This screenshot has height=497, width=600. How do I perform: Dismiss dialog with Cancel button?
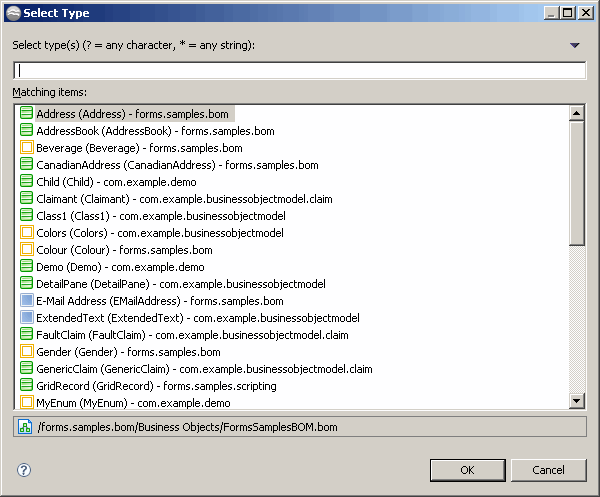(548, 470)
